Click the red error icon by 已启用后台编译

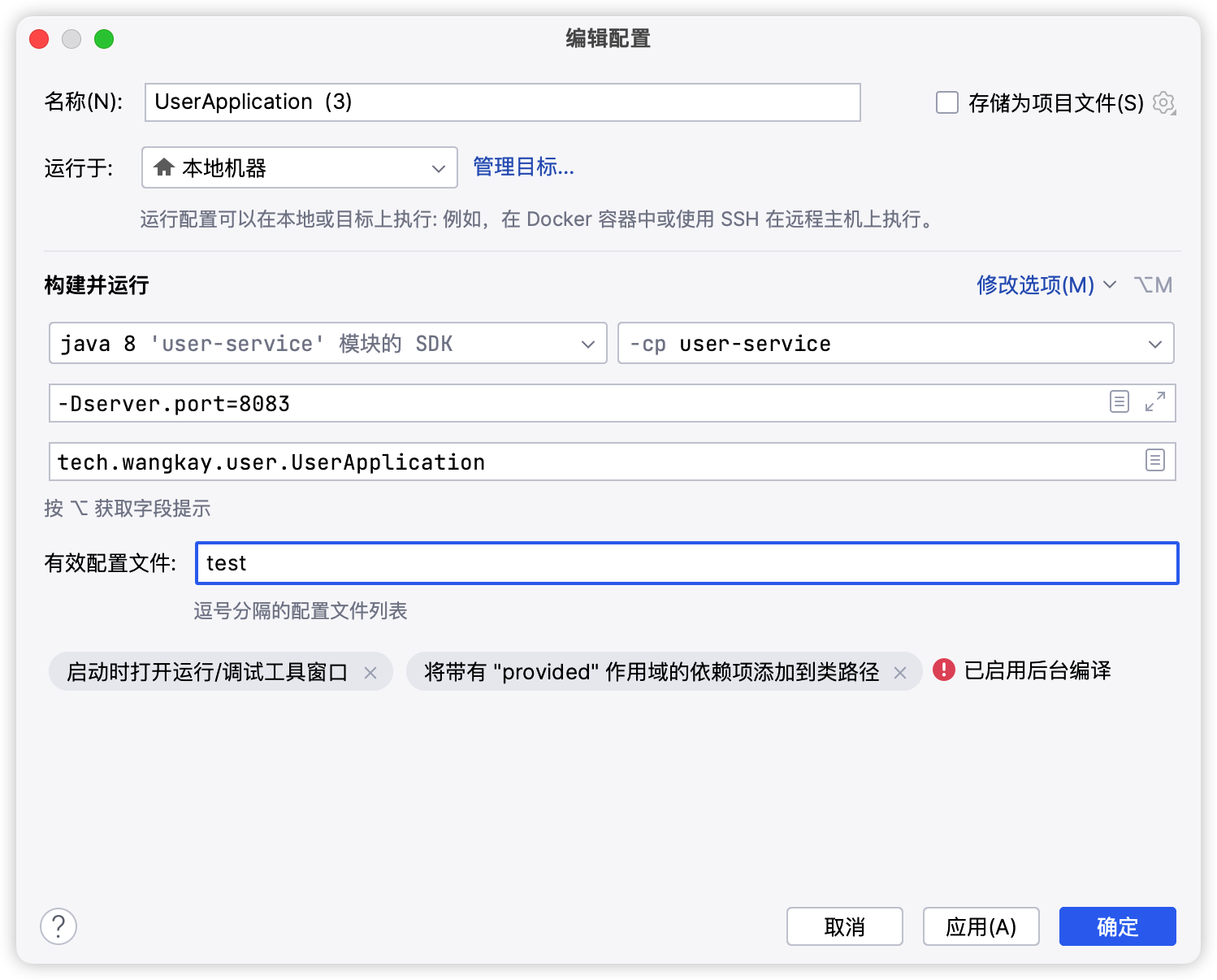[944, 670]
